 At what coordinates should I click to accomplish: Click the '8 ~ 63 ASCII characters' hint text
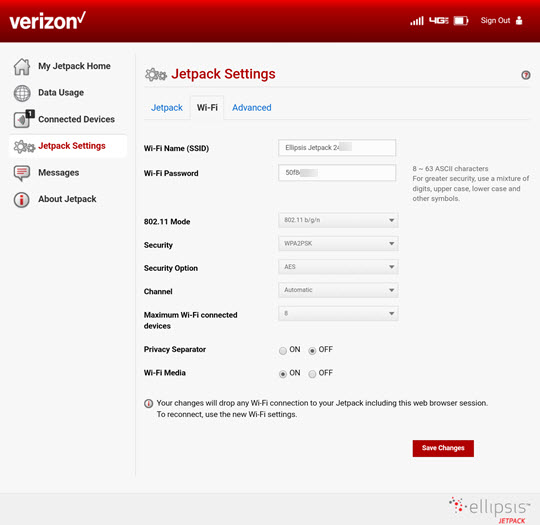tap(450, 169)
